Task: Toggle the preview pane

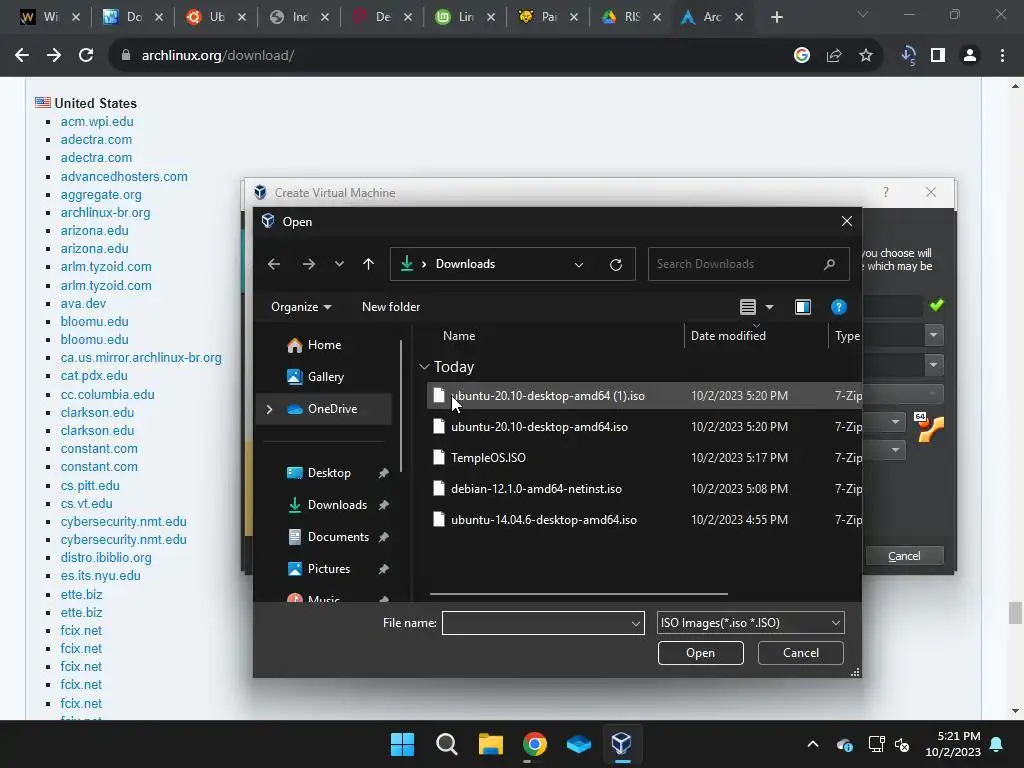Action: pyautogui.click(x=803, y=307)
